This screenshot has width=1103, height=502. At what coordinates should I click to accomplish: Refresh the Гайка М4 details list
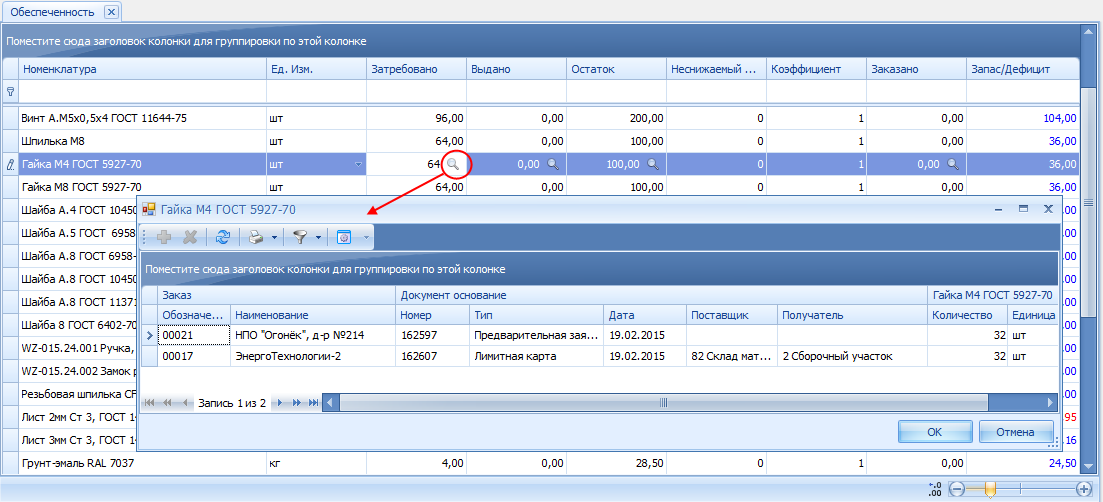point(223,238)
